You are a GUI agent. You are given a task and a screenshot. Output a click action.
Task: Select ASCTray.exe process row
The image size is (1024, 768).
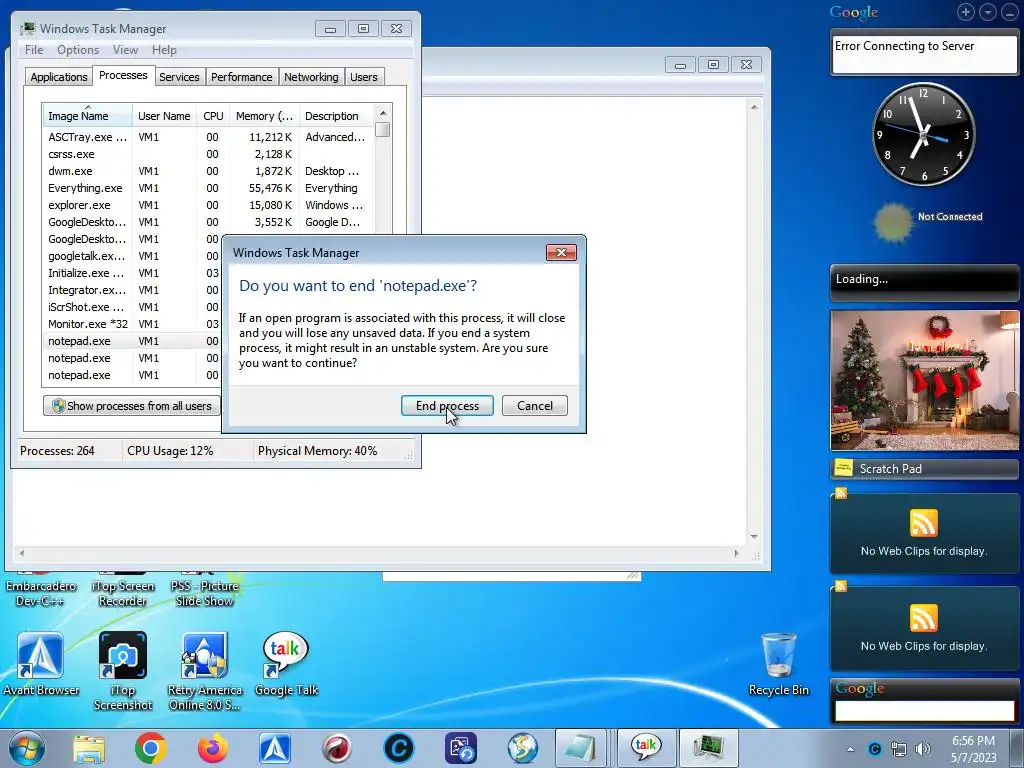point(208,137)
